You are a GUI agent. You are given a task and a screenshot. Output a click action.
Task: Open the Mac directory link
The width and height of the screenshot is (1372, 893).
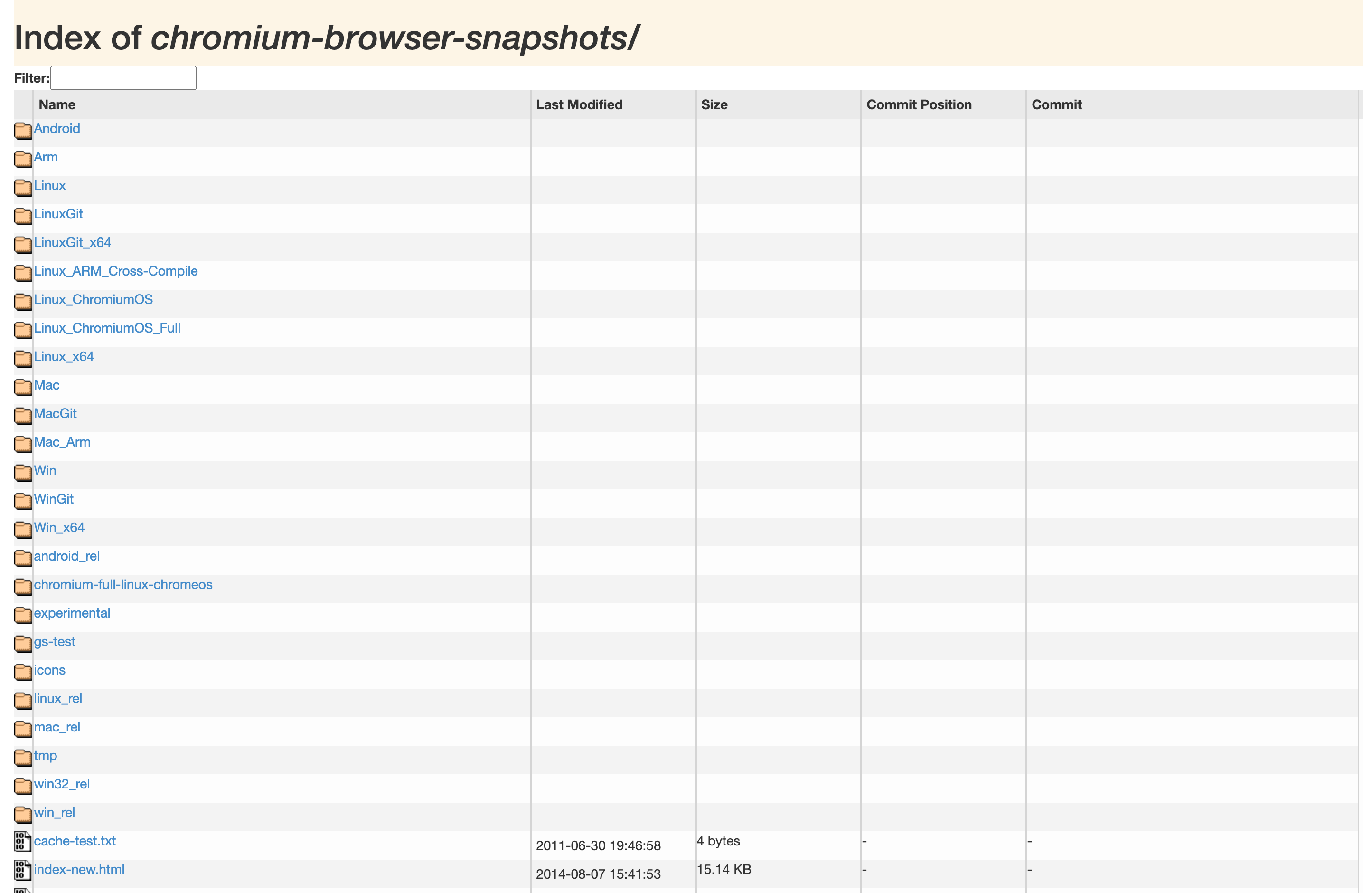coord(47,385)
